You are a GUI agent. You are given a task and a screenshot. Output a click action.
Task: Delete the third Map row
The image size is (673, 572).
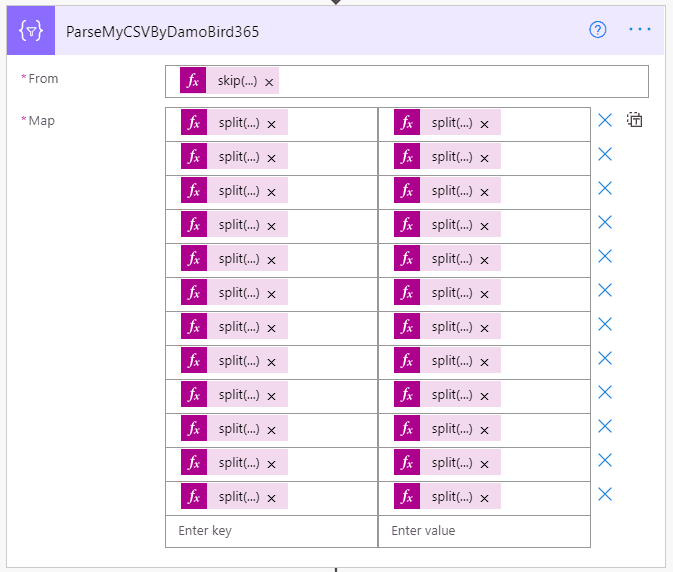(x=605, y=188)
